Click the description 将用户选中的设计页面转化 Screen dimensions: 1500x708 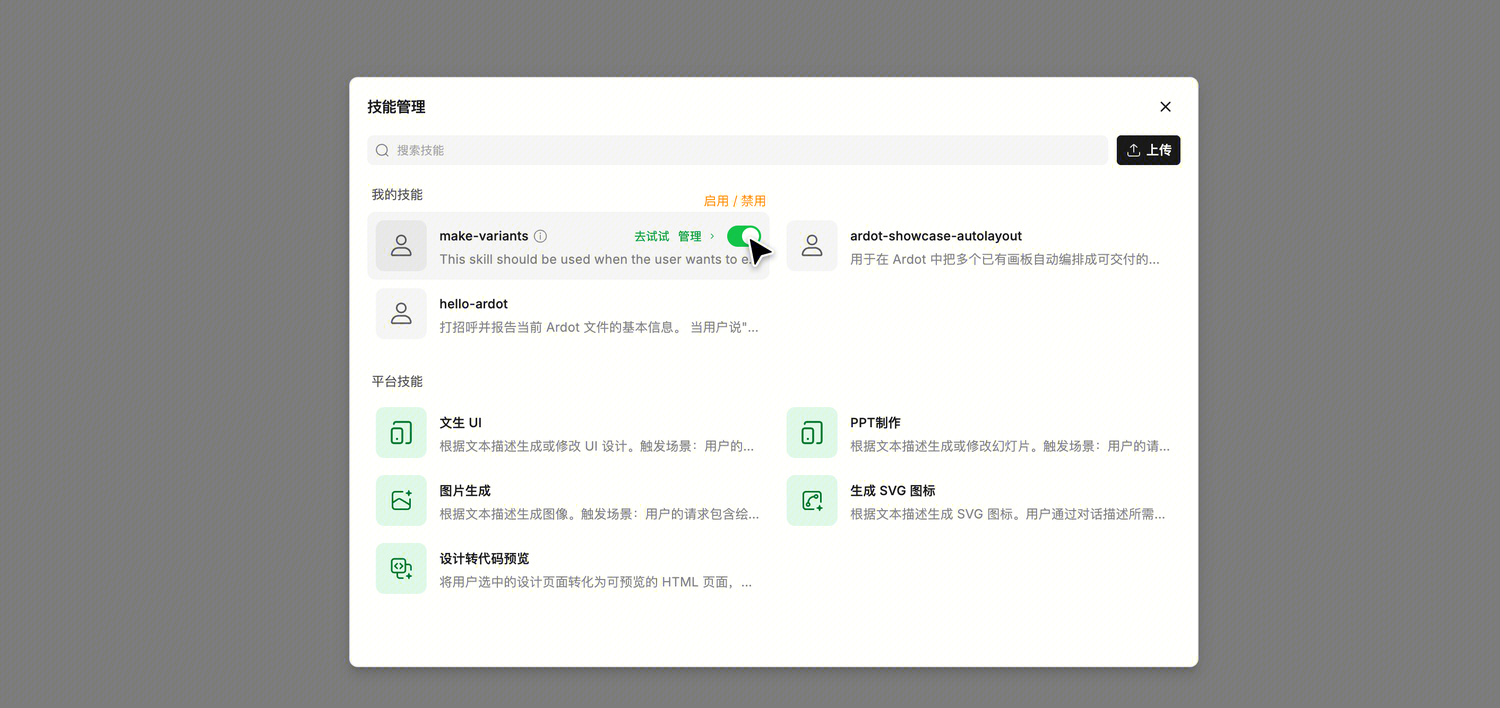click(x=596, y=582)
